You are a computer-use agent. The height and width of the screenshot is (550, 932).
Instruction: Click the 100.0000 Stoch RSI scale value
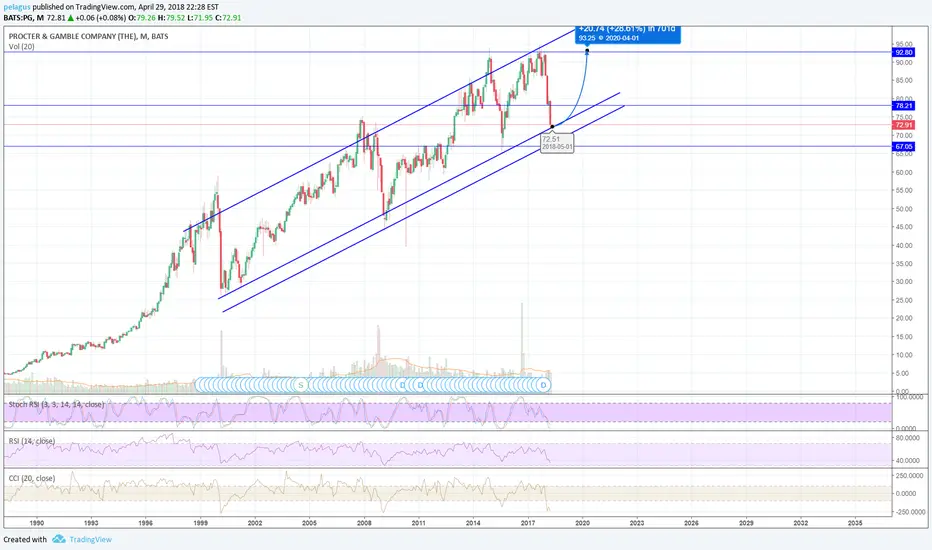click(x=910, y=396)
